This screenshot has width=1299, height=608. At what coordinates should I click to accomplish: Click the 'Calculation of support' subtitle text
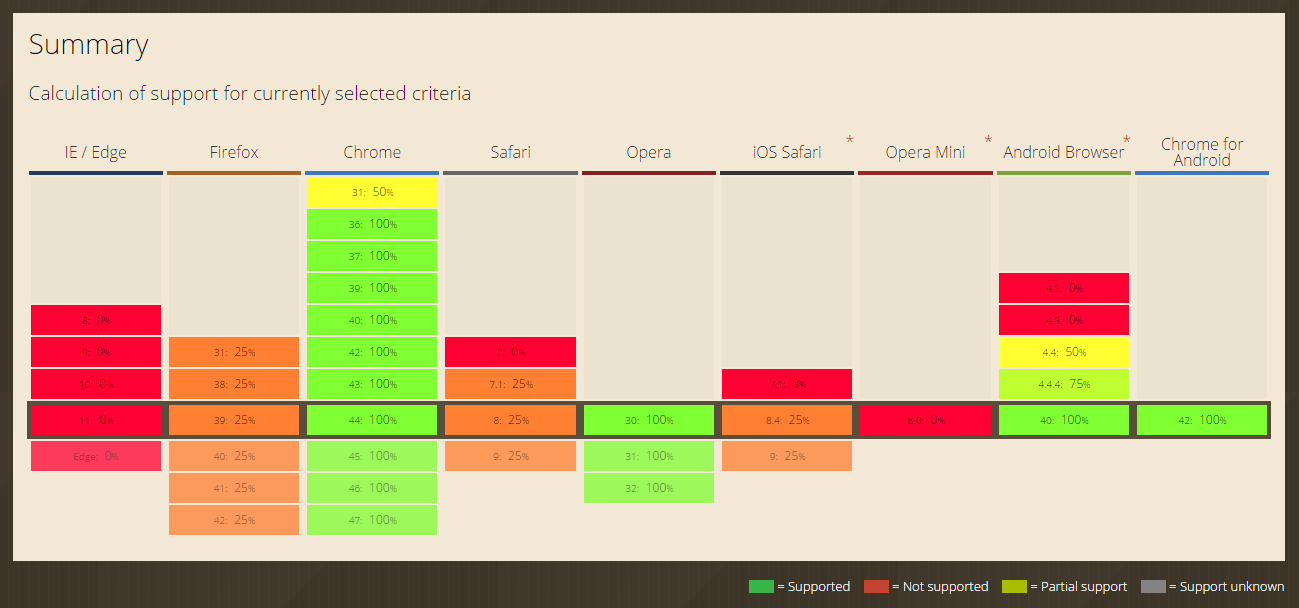(x=250, y=94)
